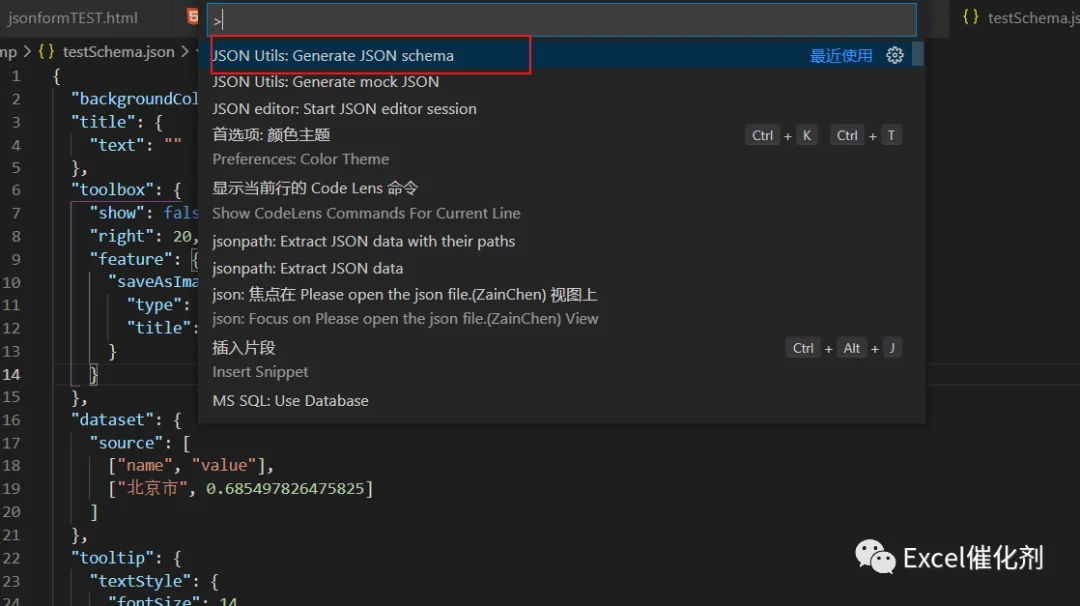Click the braces icon in breadcrumb bar
1080x606 pixels.
pos(46,52)
